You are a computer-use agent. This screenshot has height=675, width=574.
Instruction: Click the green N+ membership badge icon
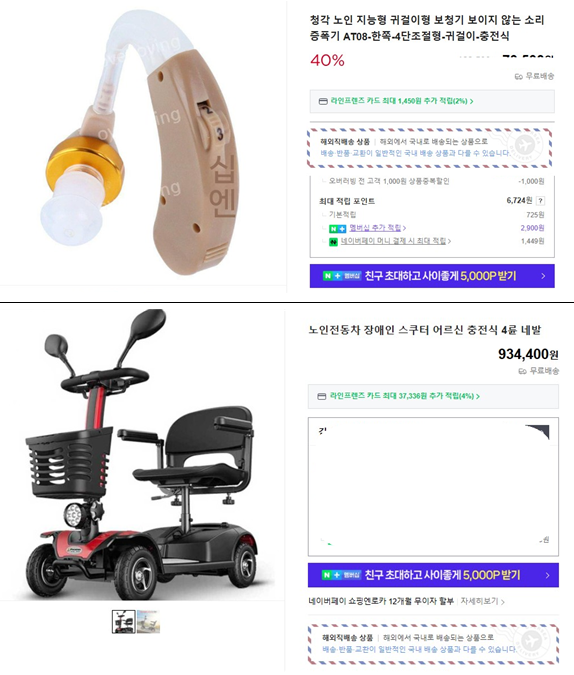click(x=337, y=229)
